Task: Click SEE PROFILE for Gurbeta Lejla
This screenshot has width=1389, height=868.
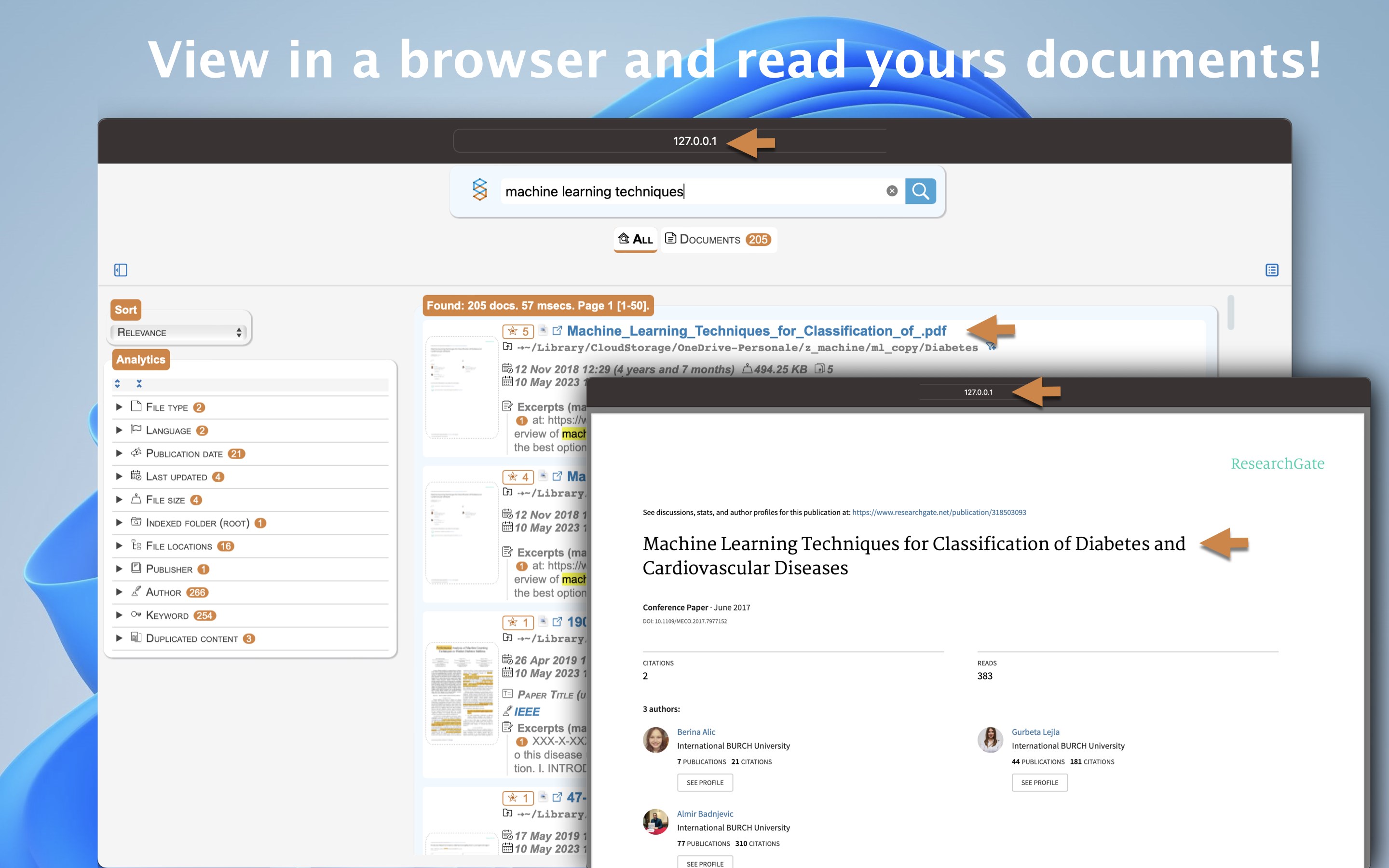Action: [x=1040, y=782]
